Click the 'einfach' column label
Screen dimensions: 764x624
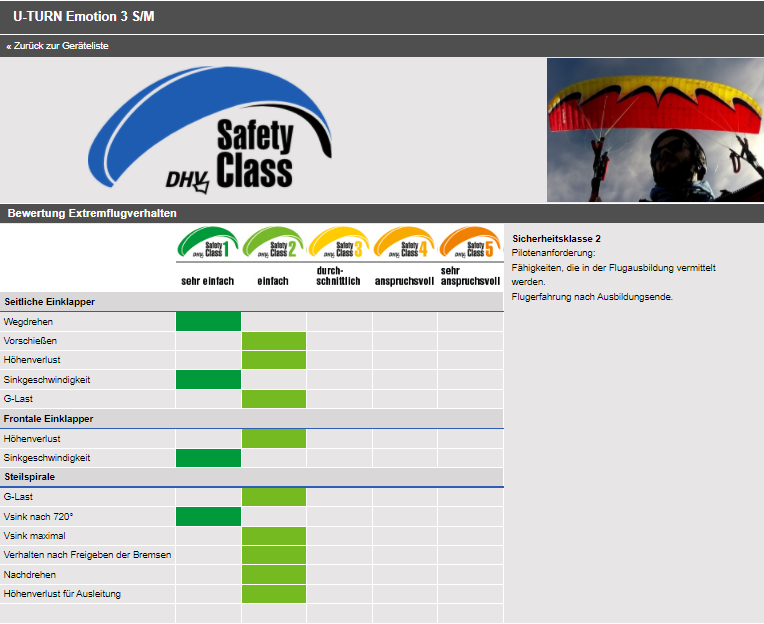pos(273,281)
